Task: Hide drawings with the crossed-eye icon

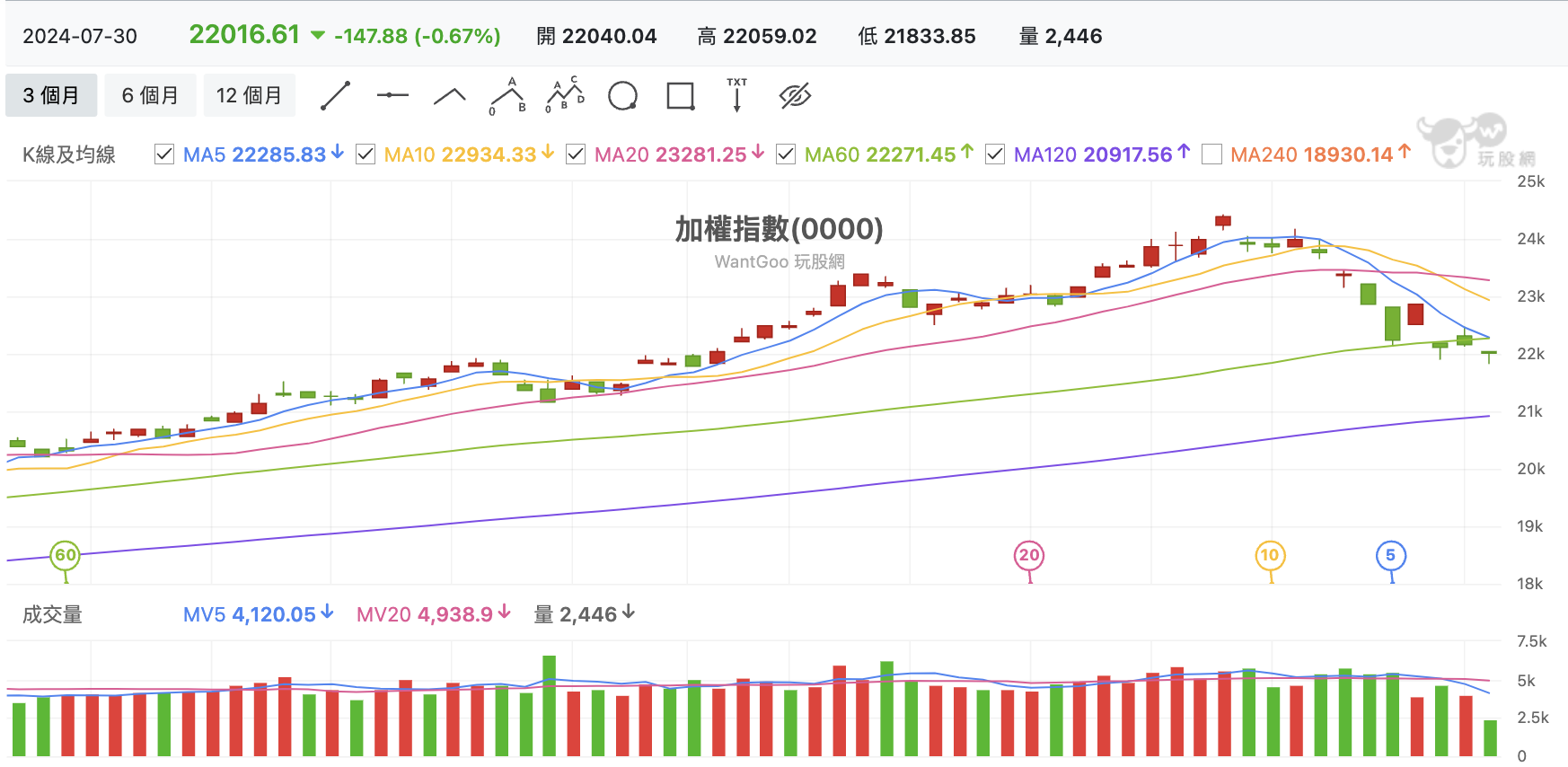Action: tap(795, 95)
